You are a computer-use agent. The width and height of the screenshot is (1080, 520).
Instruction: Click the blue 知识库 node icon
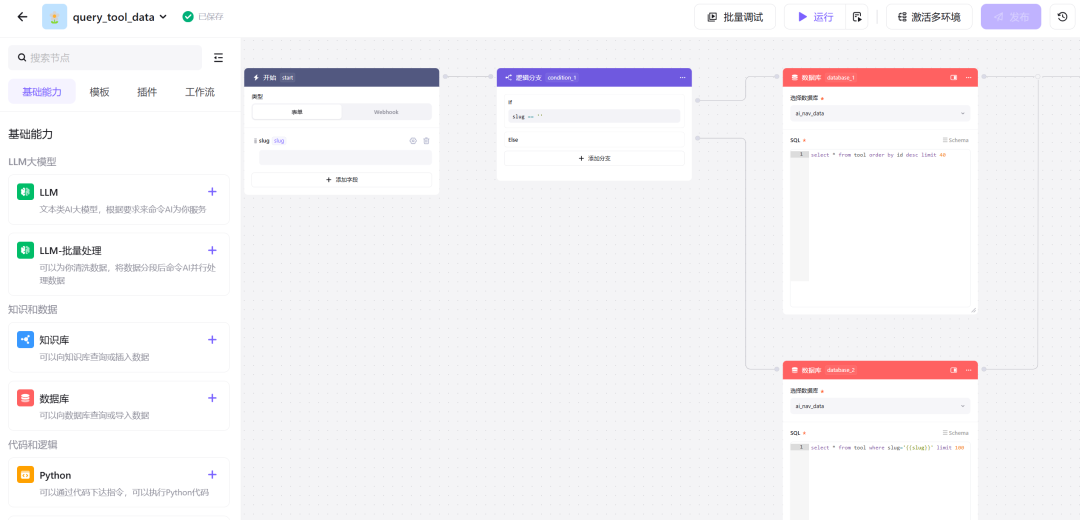(25, 340)
